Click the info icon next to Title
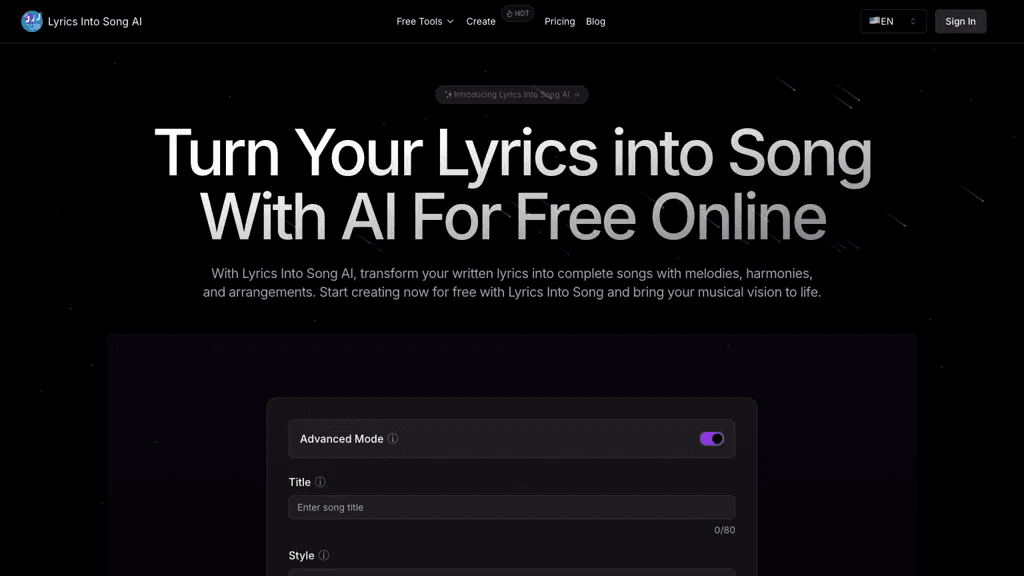Image resolution: width=1024 pixels, height=576 pixels. [320, 482]
